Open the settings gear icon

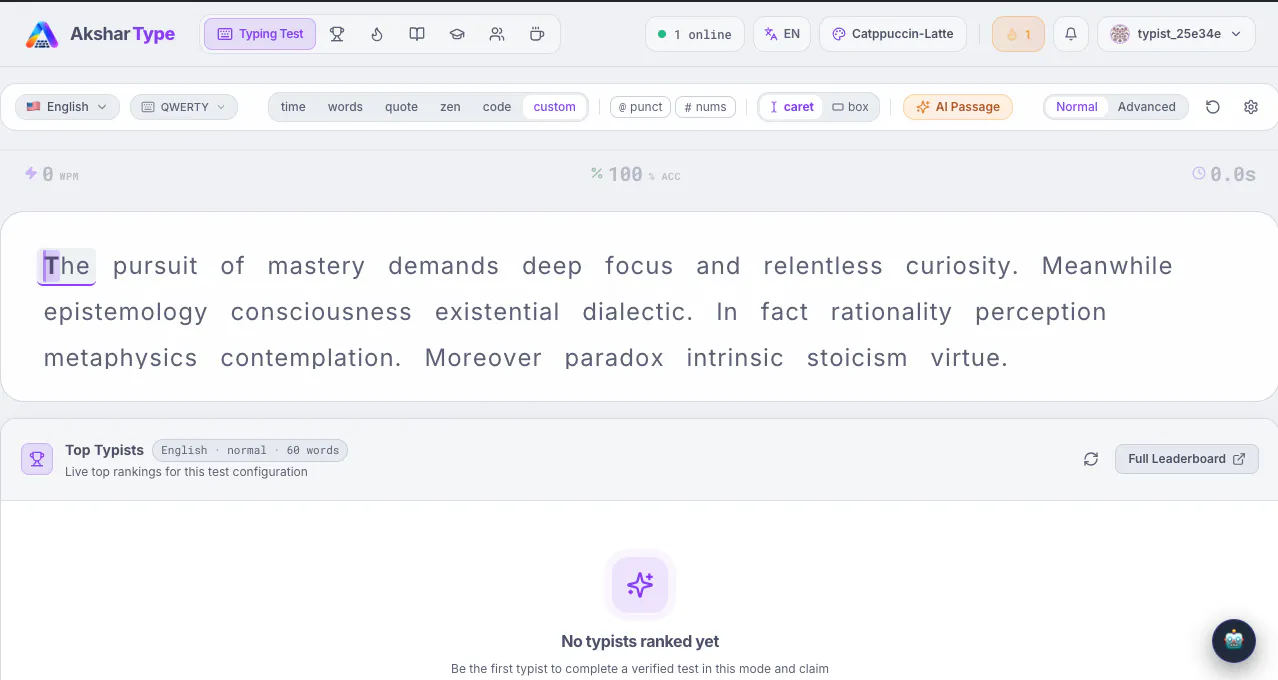1251,107
